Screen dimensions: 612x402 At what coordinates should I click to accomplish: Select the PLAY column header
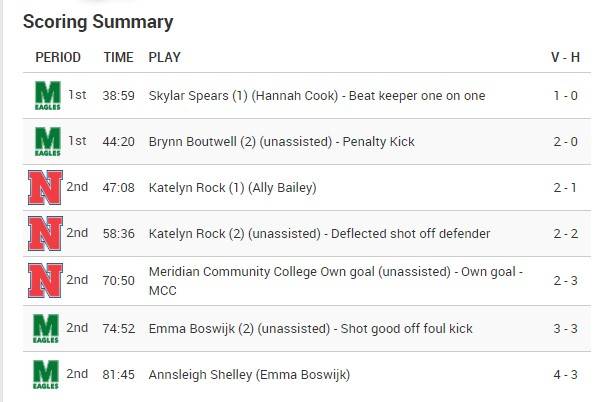164,57
